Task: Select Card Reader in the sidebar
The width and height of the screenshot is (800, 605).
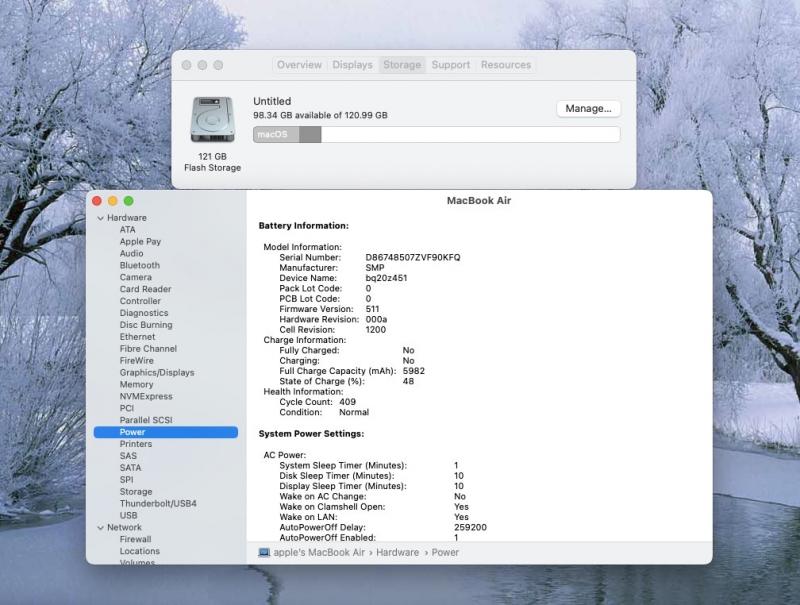Action: pos(145,289)
